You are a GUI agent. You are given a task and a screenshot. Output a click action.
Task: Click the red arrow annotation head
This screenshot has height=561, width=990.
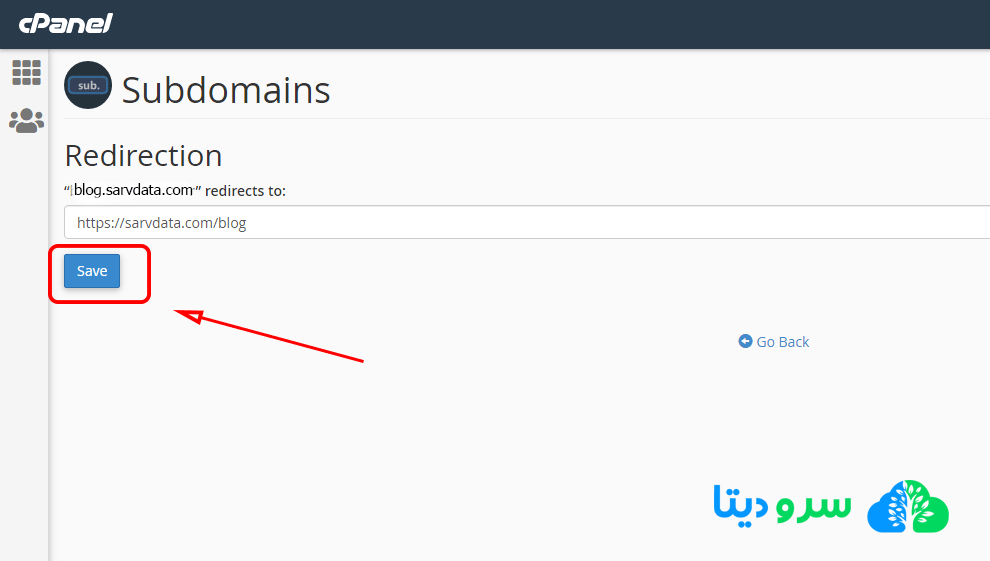[188, 317]
